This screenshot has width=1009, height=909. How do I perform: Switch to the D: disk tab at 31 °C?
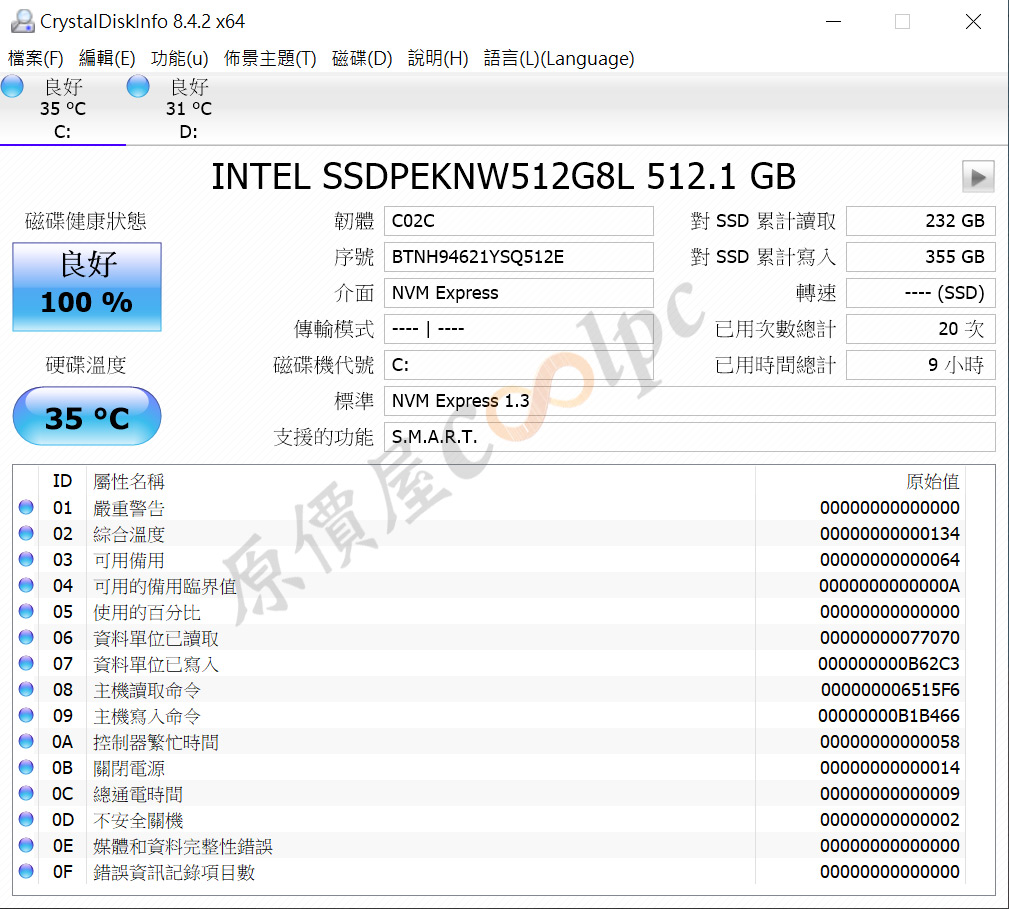(x=189, y=109)
